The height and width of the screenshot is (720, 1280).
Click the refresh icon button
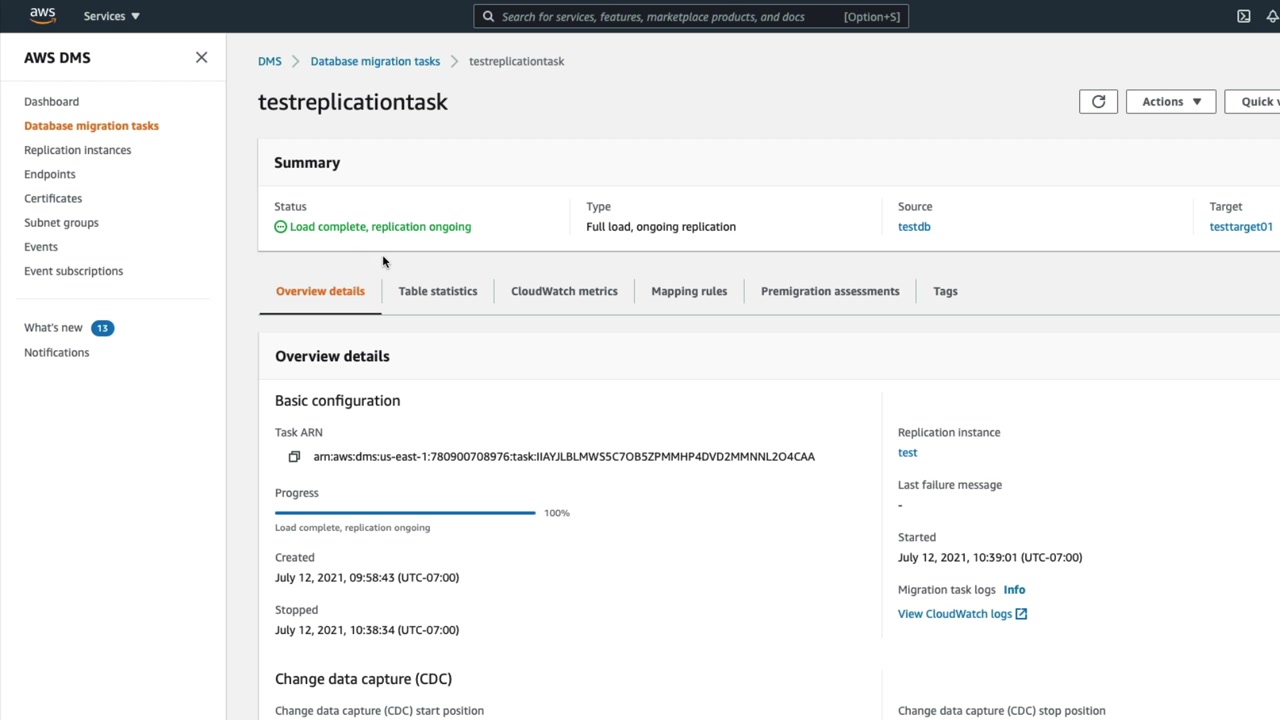click(x=1098, y=101)
